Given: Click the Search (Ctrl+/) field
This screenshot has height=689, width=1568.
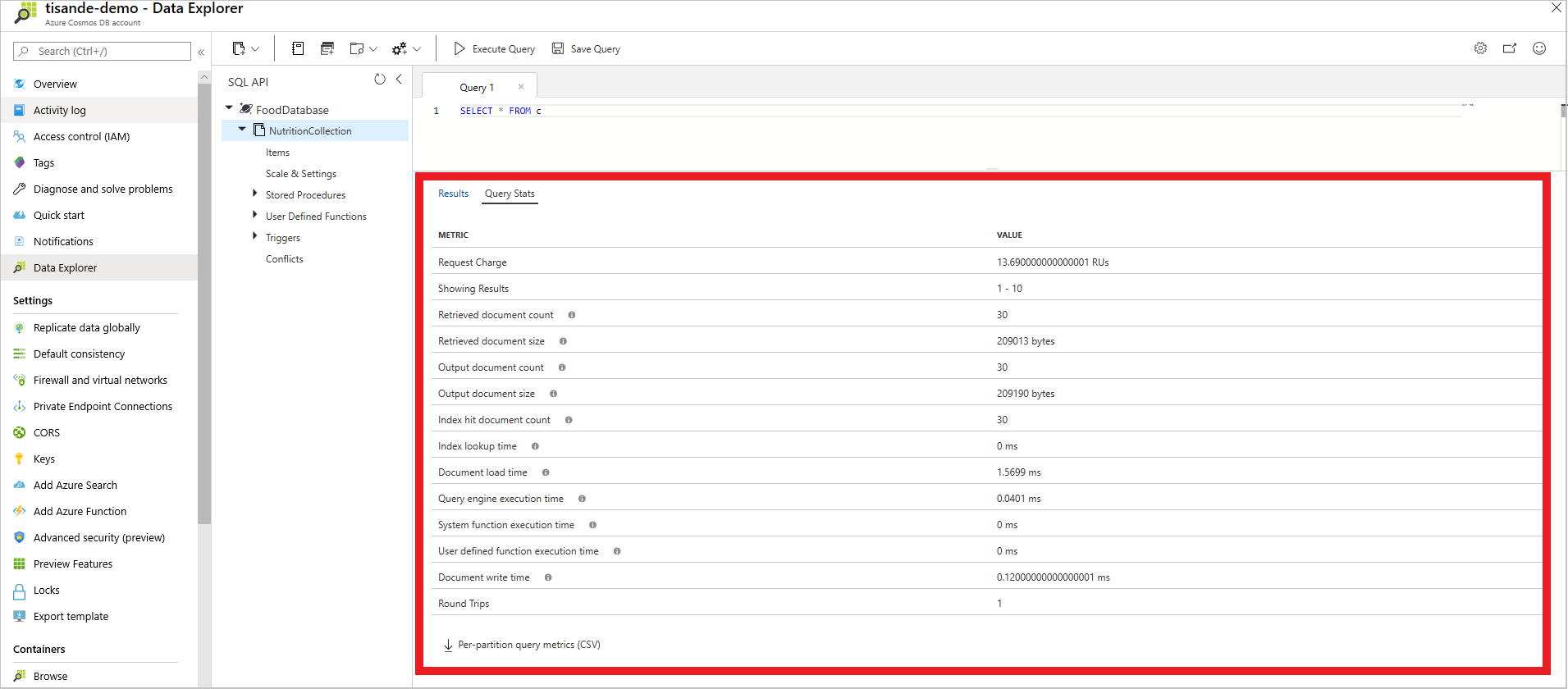Looking at the screenshot, I should coord(102,51).
